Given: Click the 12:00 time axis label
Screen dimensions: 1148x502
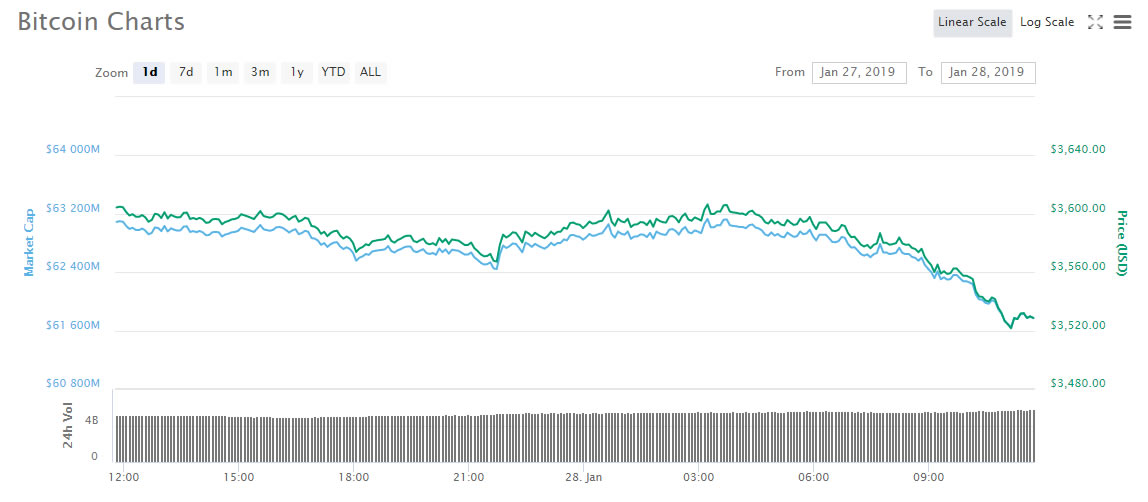Looking at the screenshot, I should tap(123, 478).
